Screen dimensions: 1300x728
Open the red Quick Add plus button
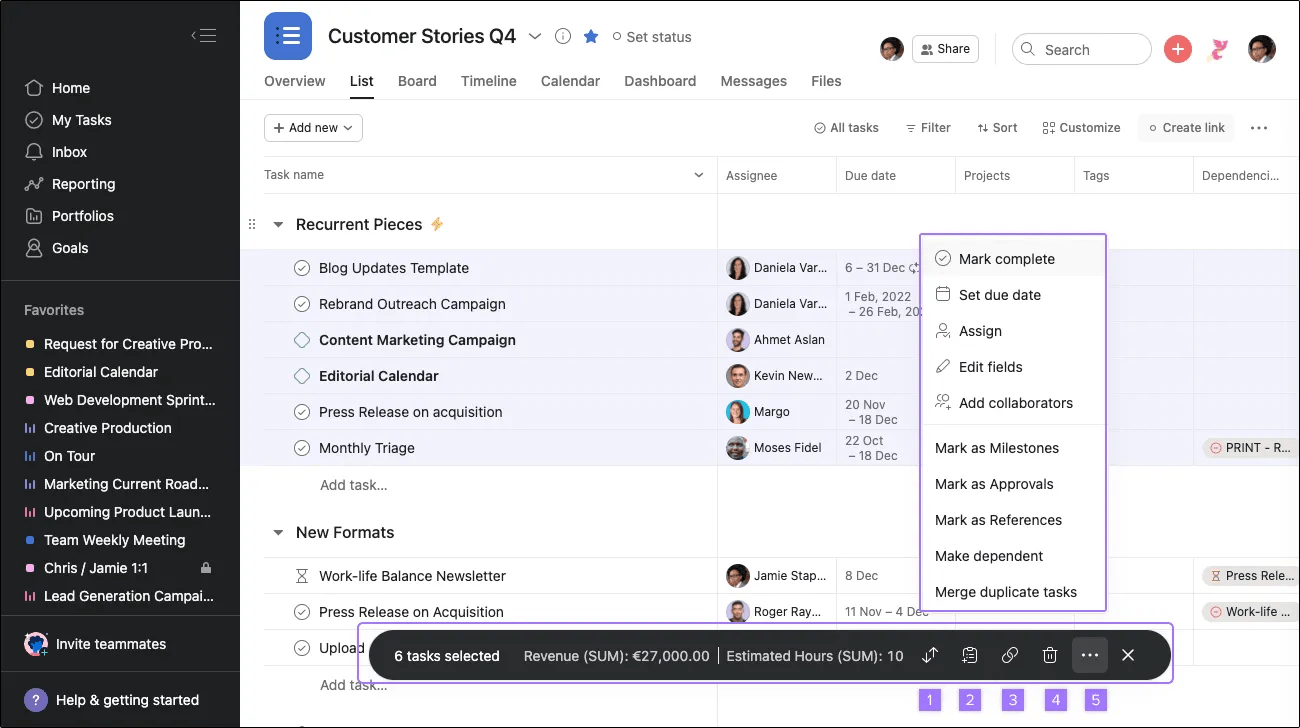click(x=1177, y=48)
